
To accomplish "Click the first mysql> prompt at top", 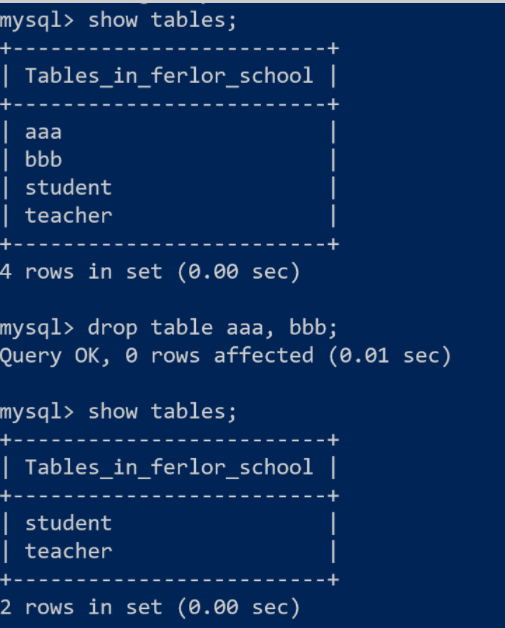I will 37,21.
